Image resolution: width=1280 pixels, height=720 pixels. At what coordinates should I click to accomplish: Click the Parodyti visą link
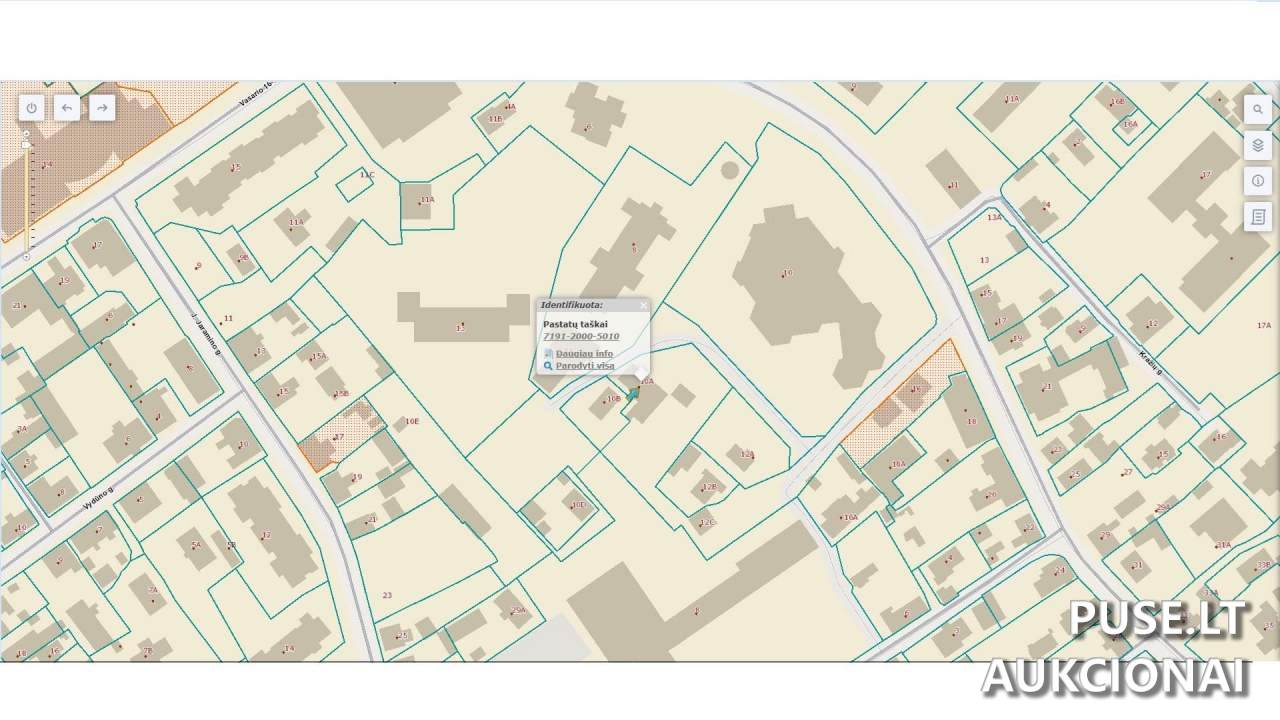585,366
